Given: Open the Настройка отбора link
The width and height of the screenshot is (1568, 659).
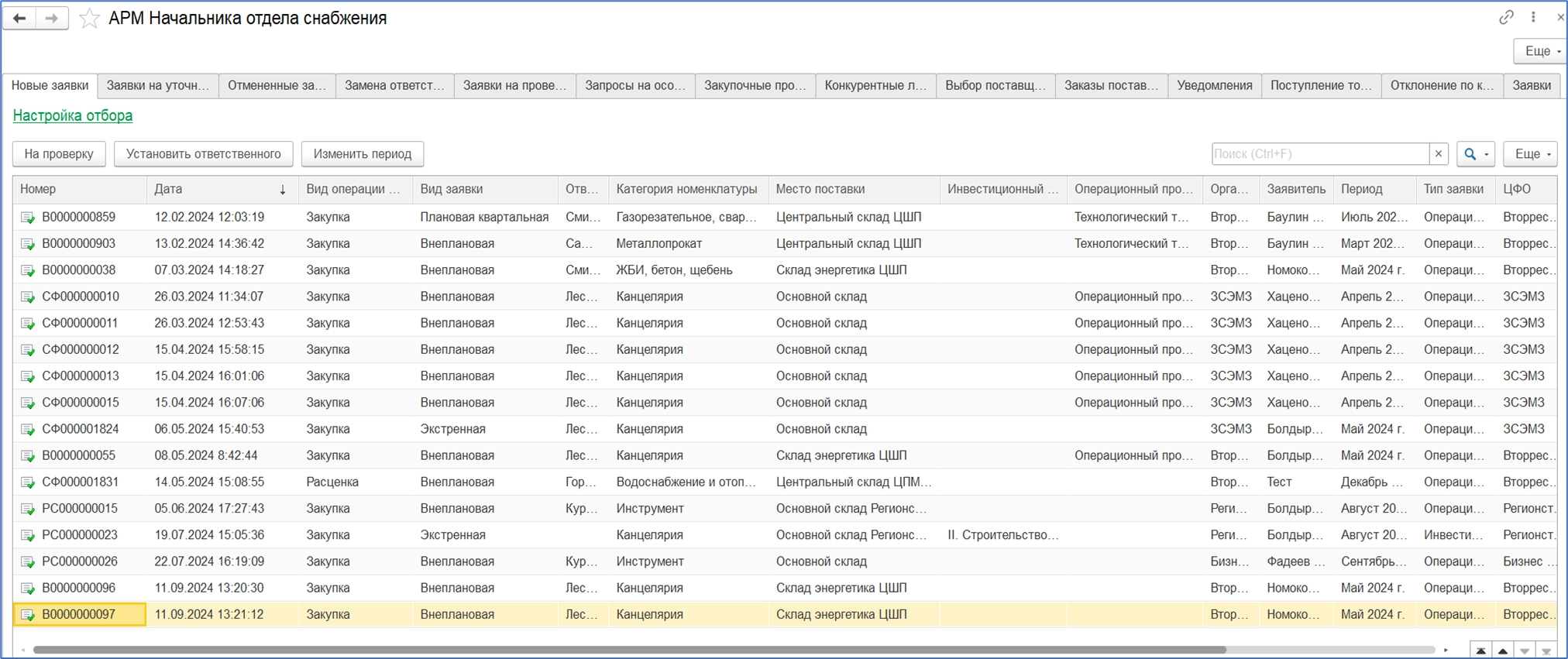Looking at the screenshot, I should pos(73,115).
